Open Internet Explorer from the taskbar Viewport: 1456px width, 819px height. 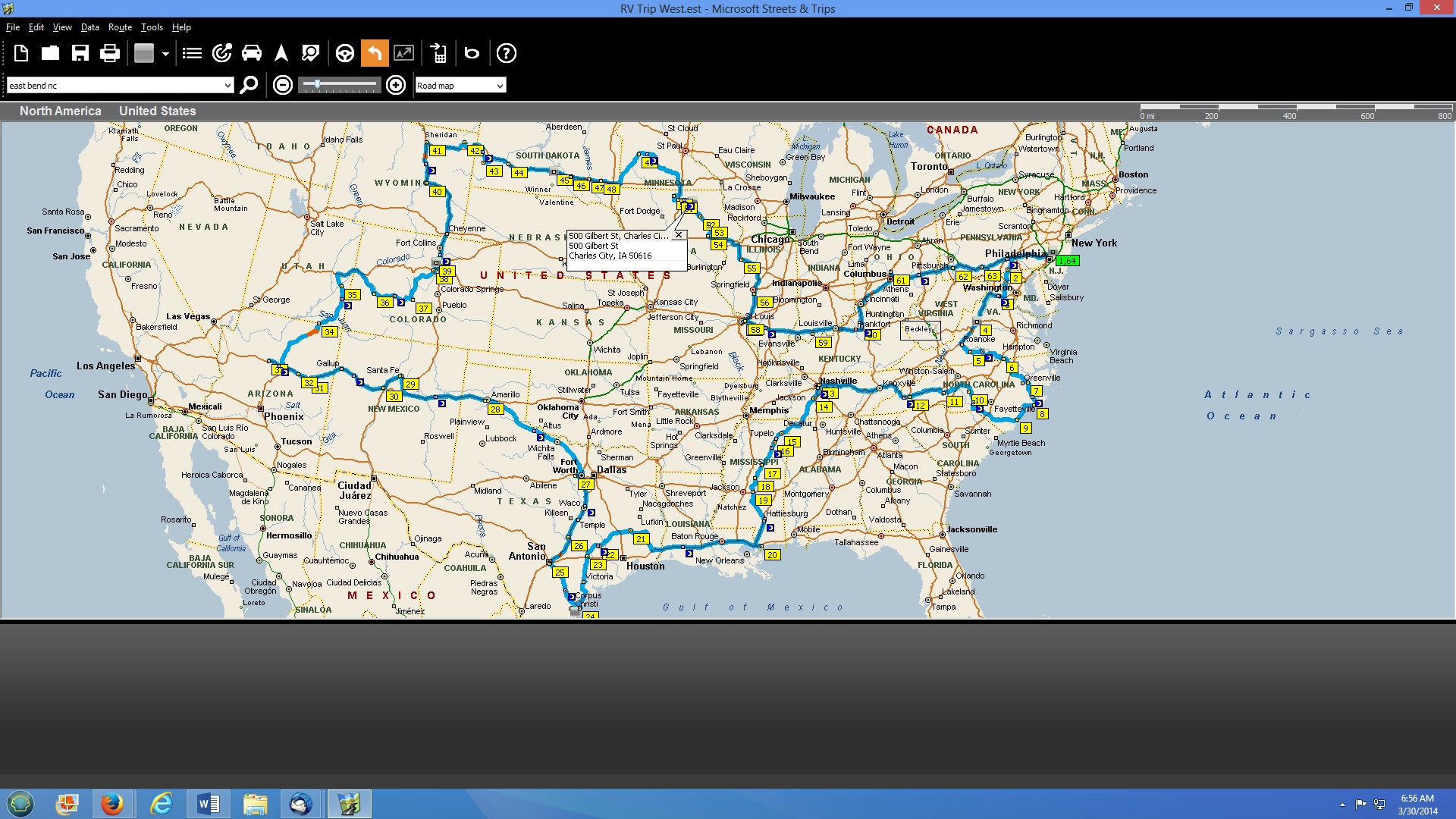[161, 803]
